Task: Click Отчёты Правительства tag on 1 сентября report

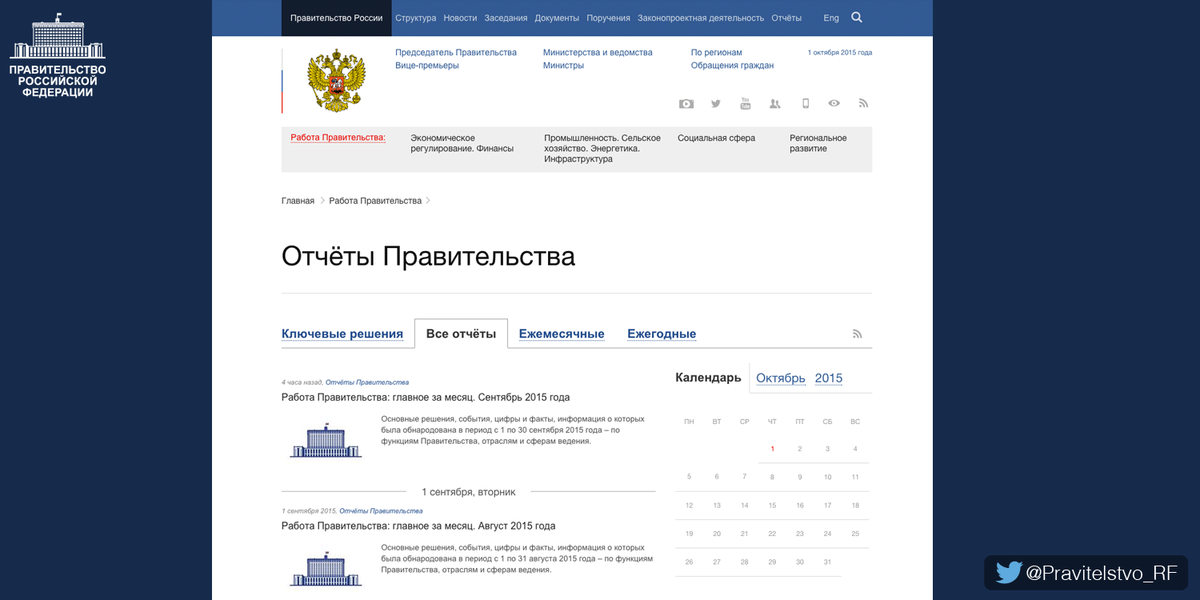Action: 381,511
